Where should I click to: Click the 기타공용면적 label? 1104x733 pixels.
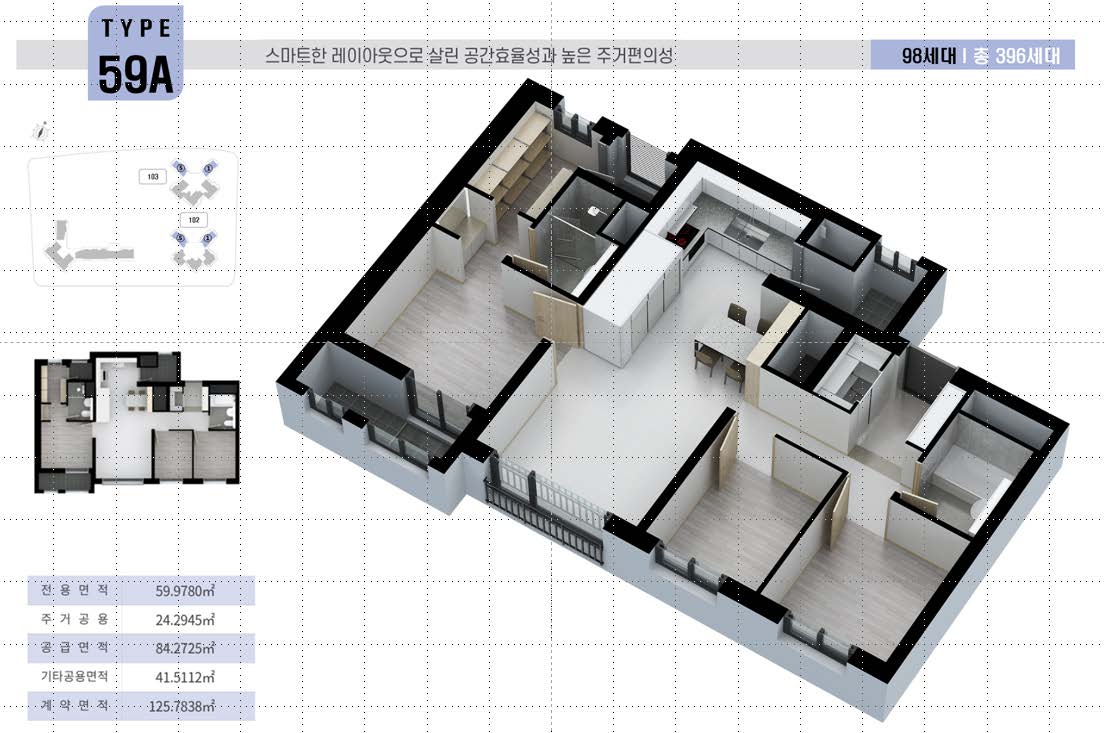coord(75,677)
